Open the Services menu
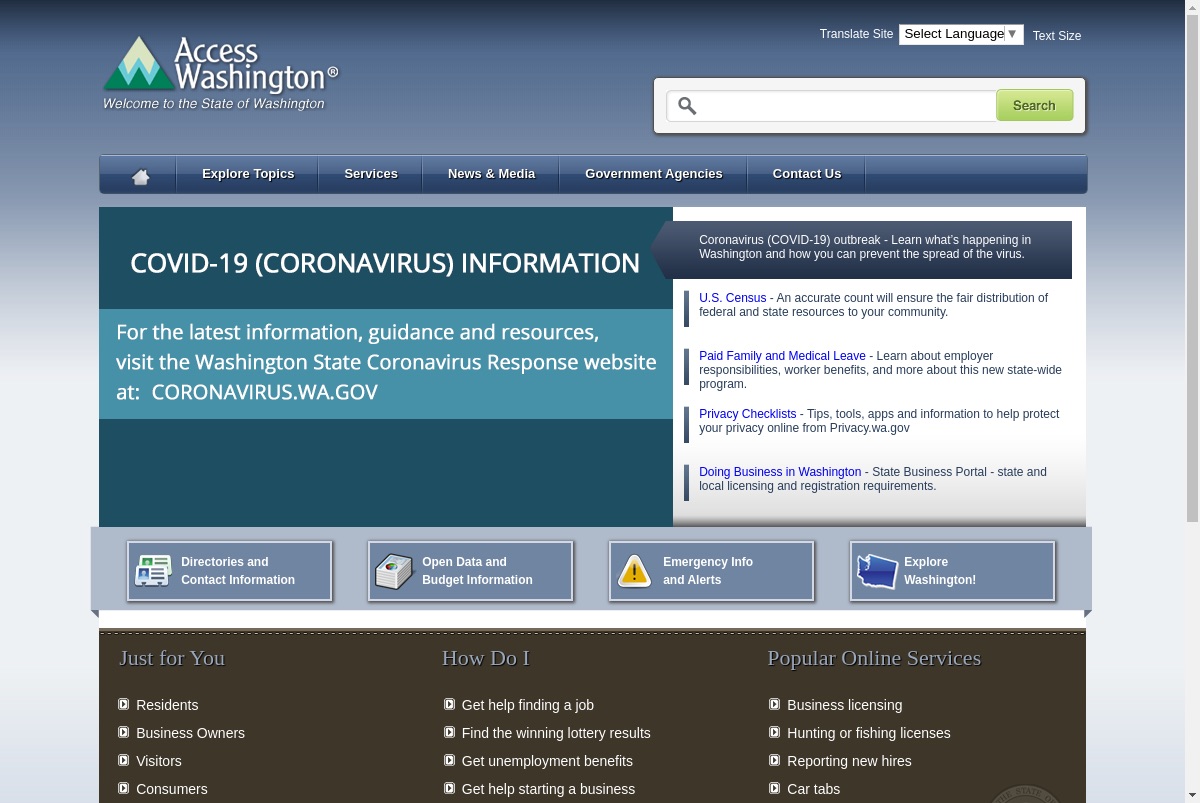 click(371, 174)
